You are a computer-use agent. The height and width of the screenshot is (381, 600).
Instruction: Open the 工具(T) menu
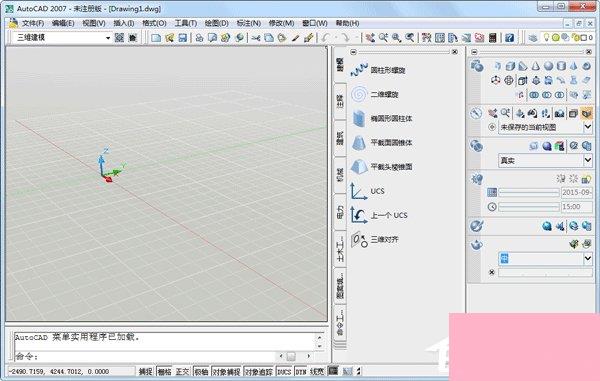[186, 23]
